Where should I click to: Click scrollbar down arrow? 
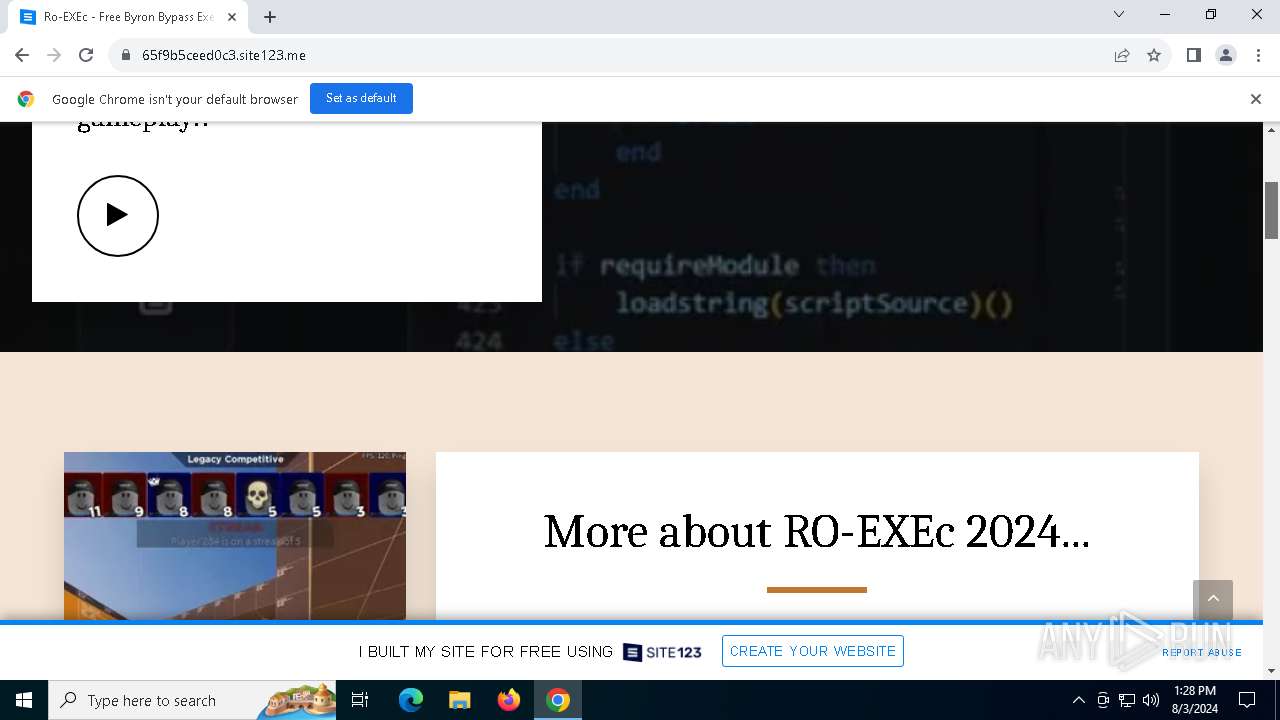pyautogui.click(x=1272, y=671)
